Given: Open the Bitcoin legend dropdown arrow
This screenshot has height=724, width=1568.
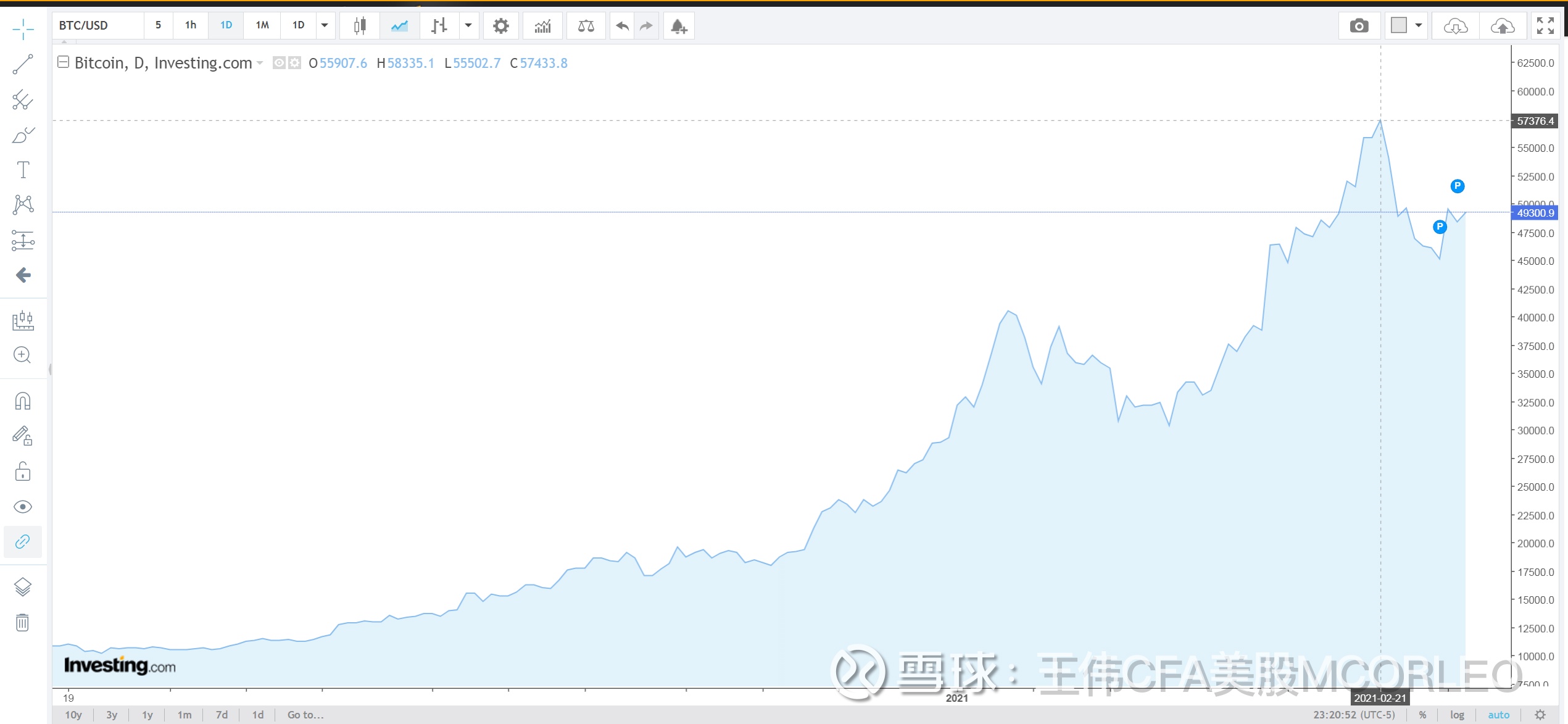Looking at the screenshot, I should [260, 63].
